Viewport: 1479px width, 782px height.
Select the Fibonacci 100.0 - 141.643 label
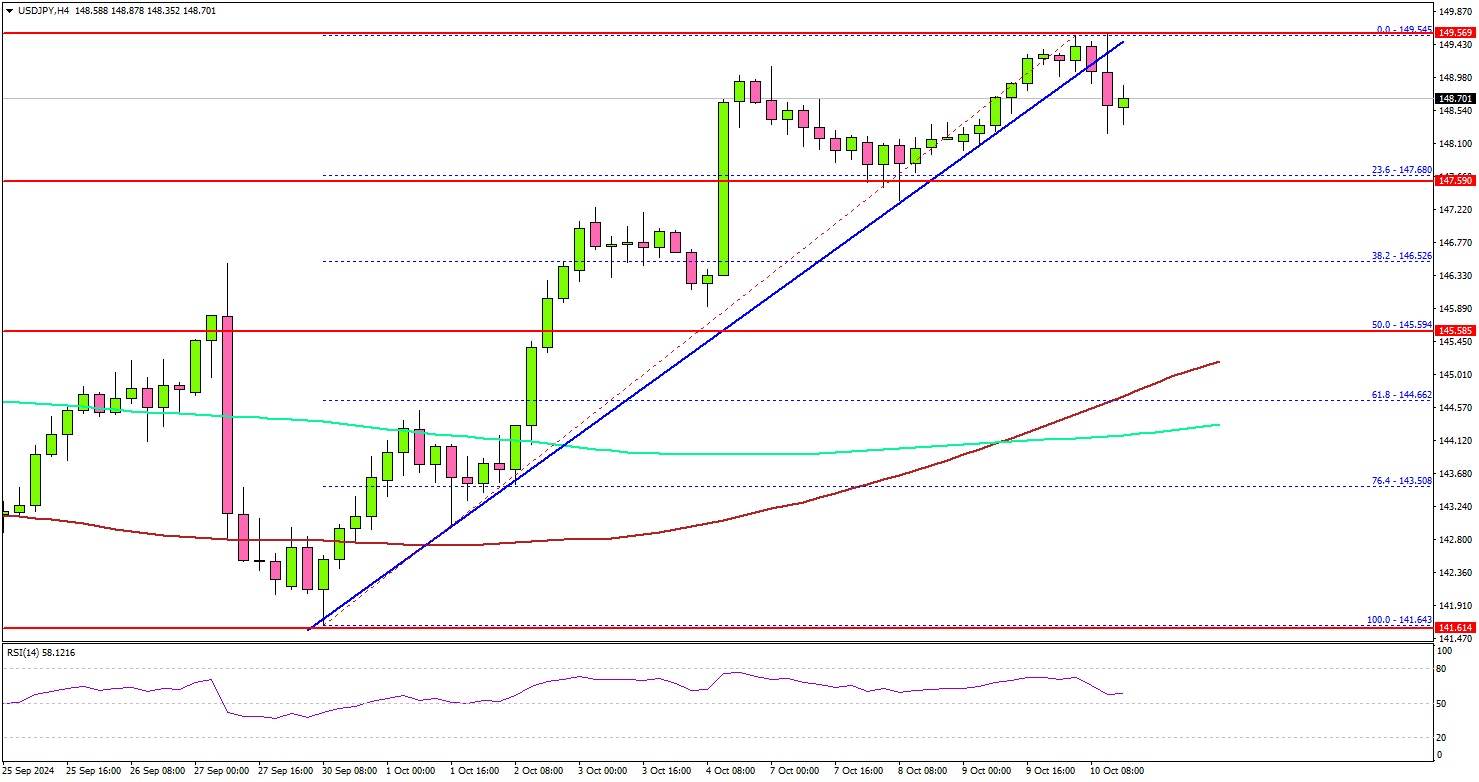1398,620
